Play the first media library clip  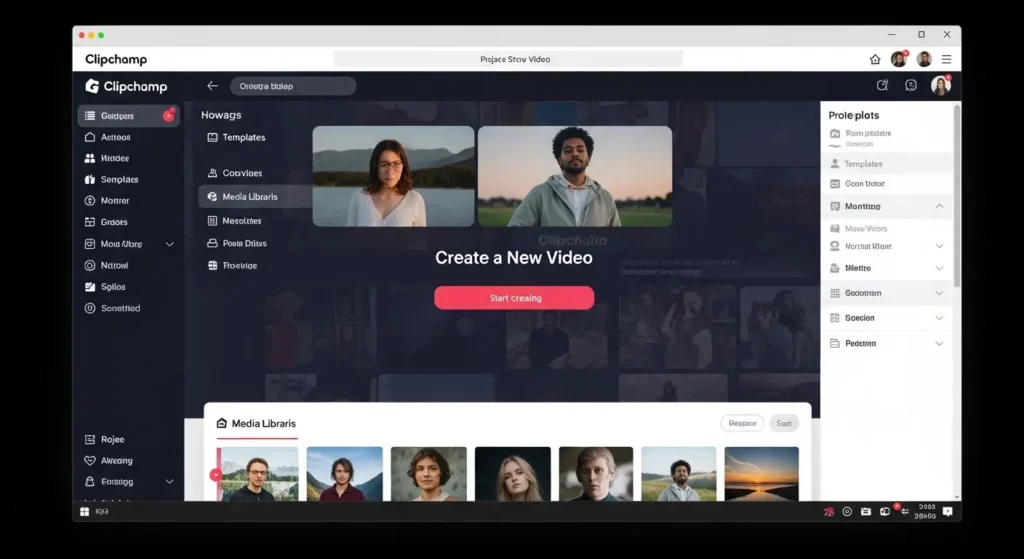(216, 475)
